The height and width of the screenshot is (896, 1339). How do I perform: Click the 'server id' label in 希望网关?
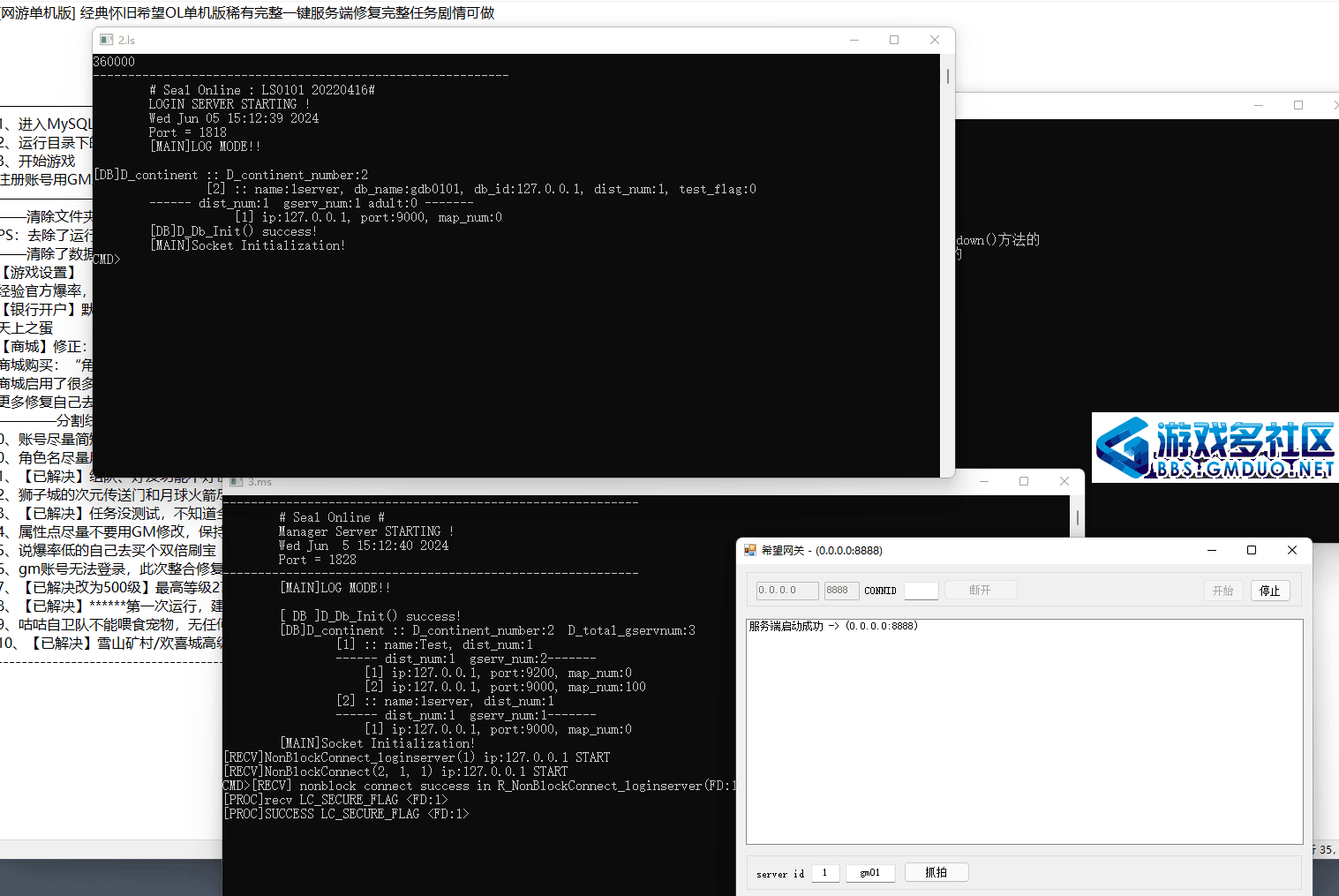pos(780,874)
